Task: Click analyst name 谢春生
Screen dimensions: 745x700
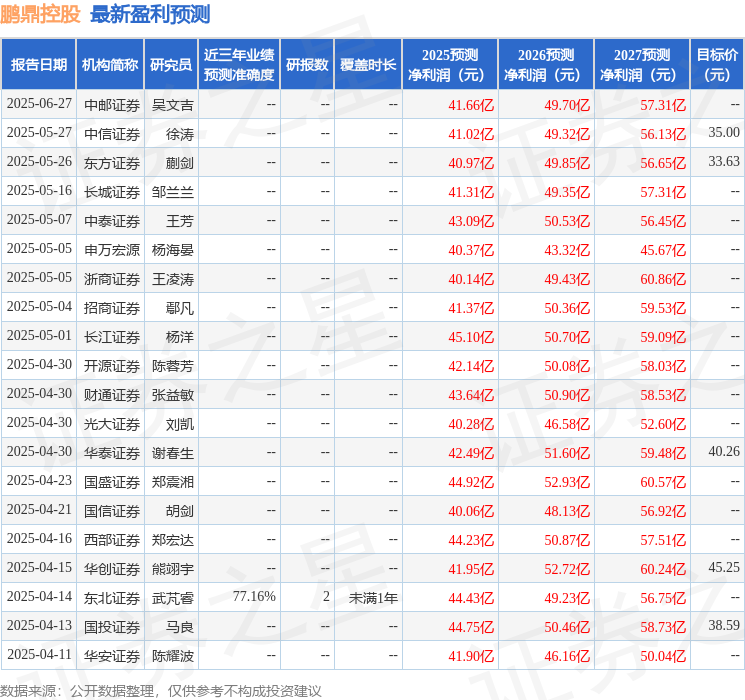Action: [x=172, y=453]
